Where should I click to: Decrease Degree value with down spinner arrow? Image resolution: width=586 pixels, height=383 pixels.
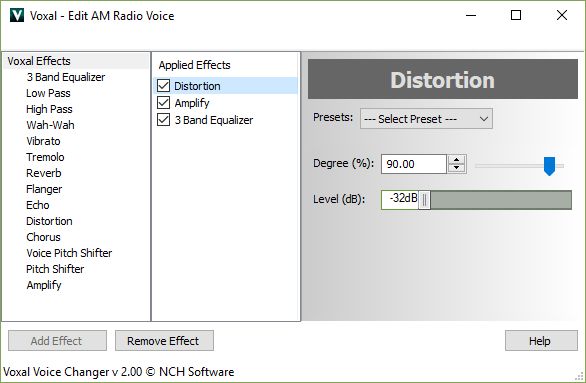tap(456, 169)
